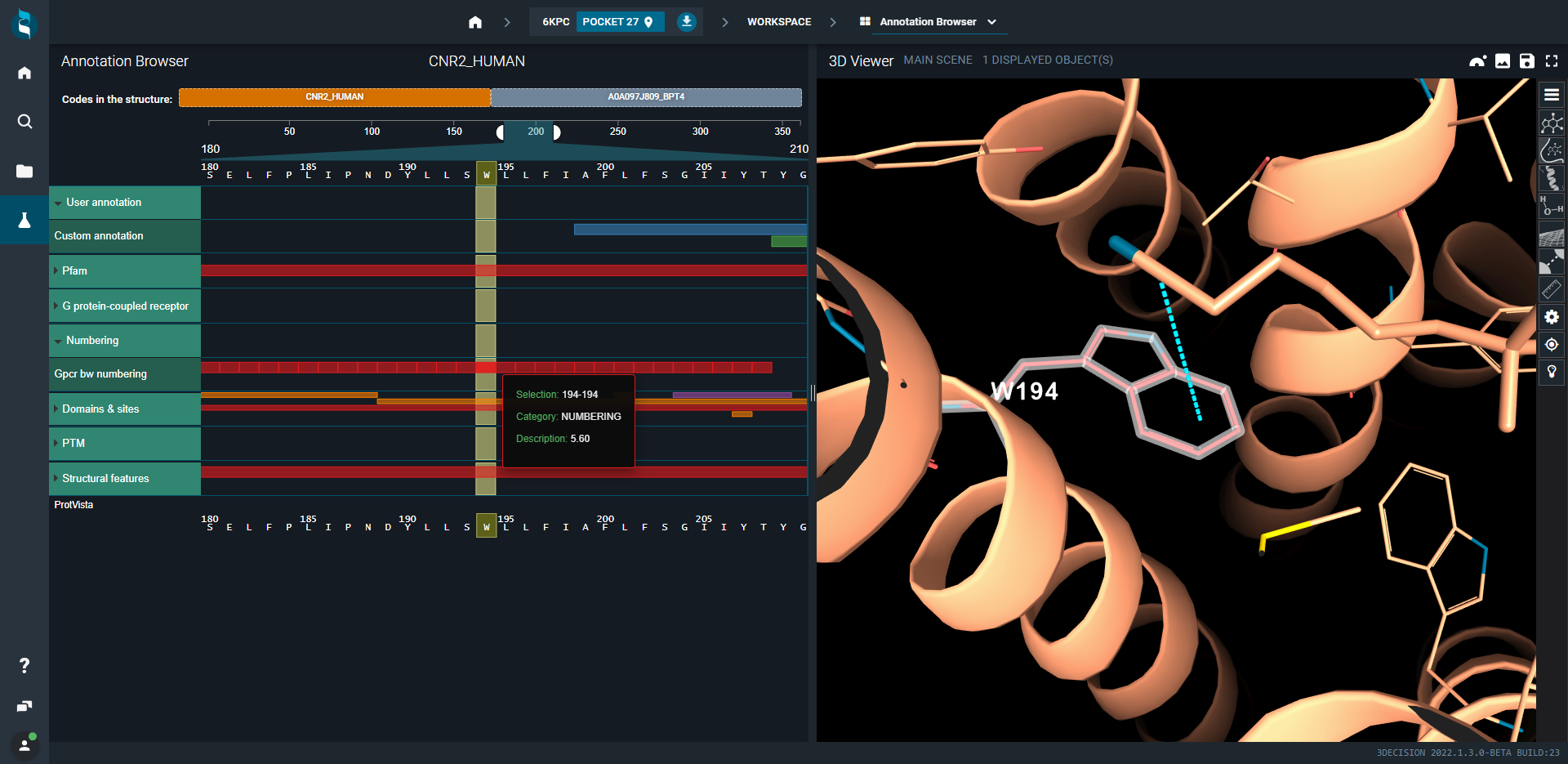Screen dimensions: 1568x764
Task: Select the pocket residues display tool
Action: 1552,150
